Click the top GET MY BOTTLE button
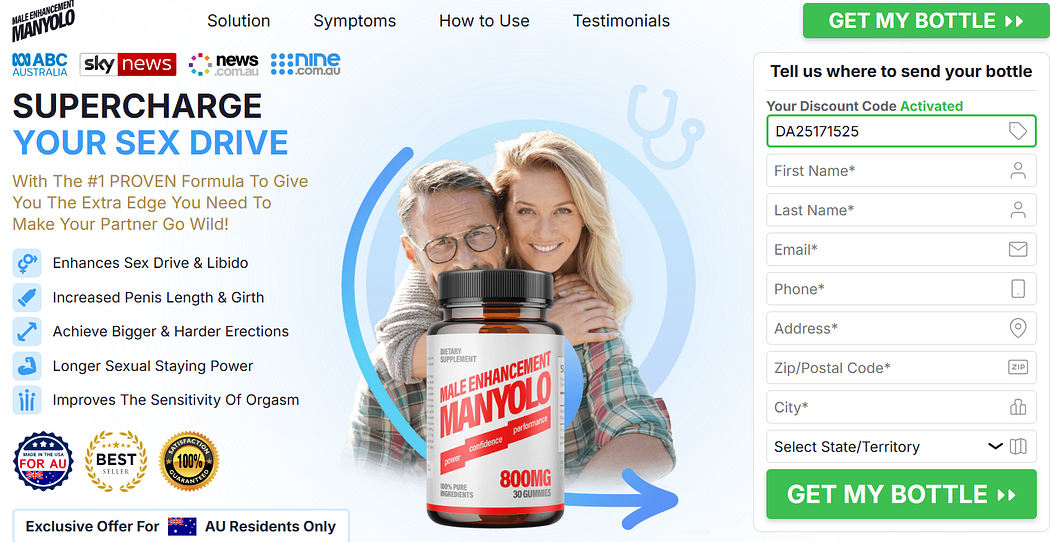This screenshot has width=1050, height=542. [x=926, y=21]
